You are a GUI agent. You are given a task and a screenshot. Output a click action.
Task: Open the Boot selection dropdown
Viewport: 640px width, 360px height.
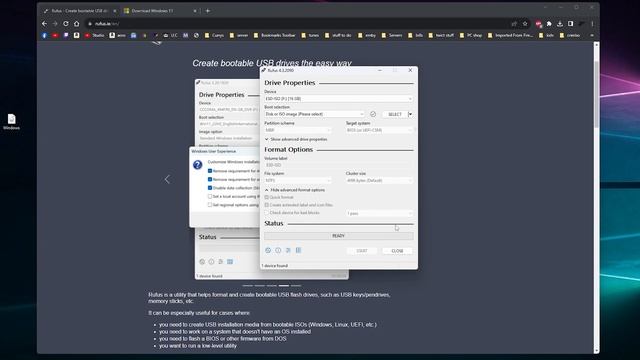[314, 114]
